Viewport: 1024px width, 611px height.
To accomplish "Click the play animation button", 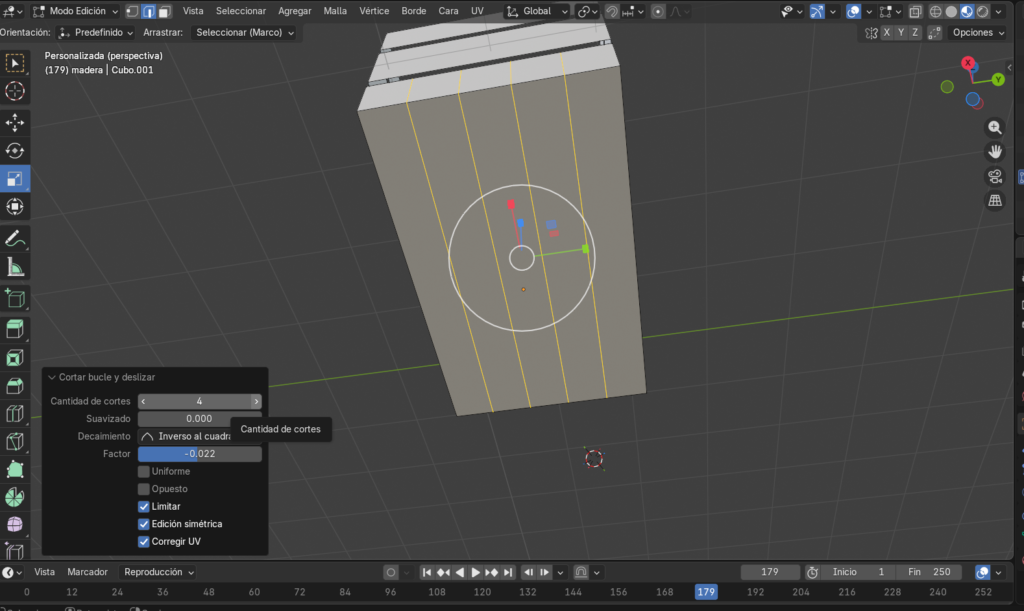I will click(x=475, y=572).
